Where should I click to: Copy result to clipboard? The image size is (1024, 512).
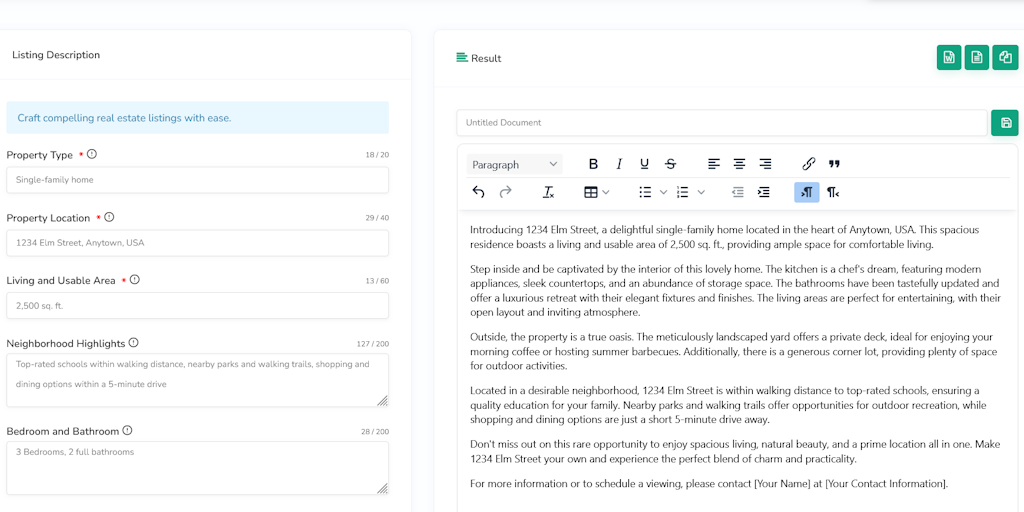coord(1004,57)
